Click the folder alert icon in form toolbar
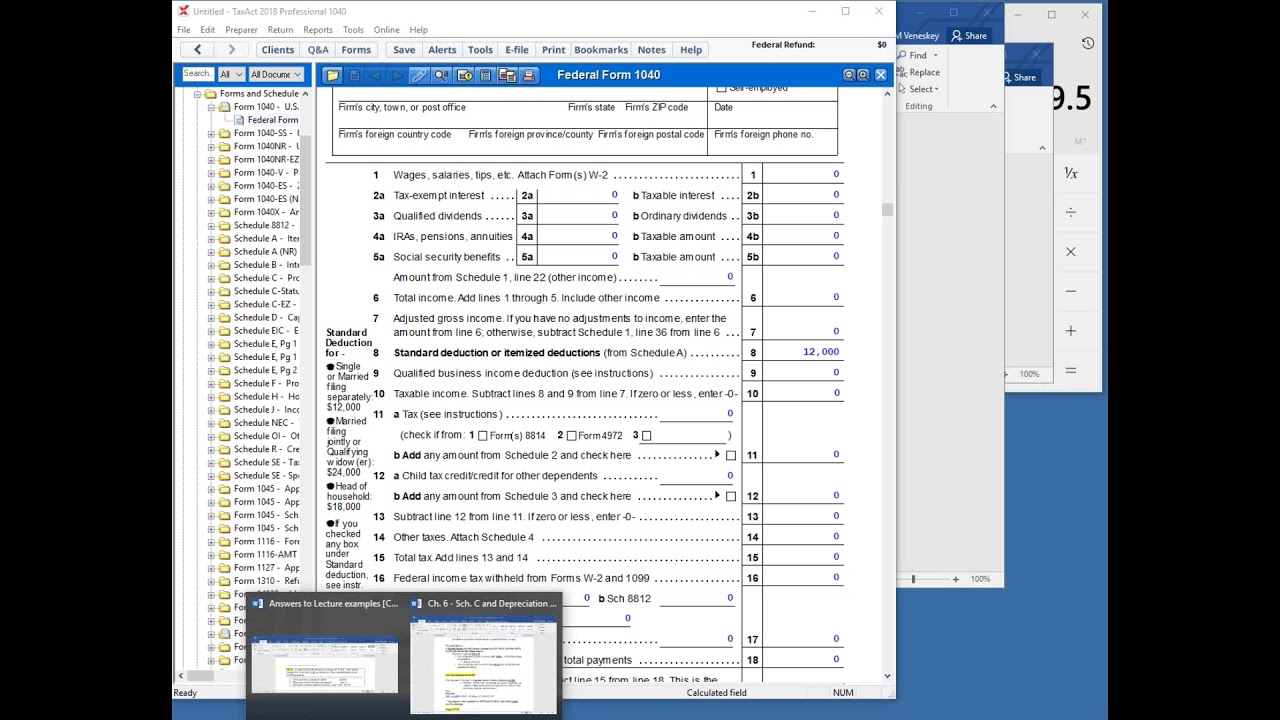The image size is (1280, 720). pyautogui.click(x=464, y=75)
